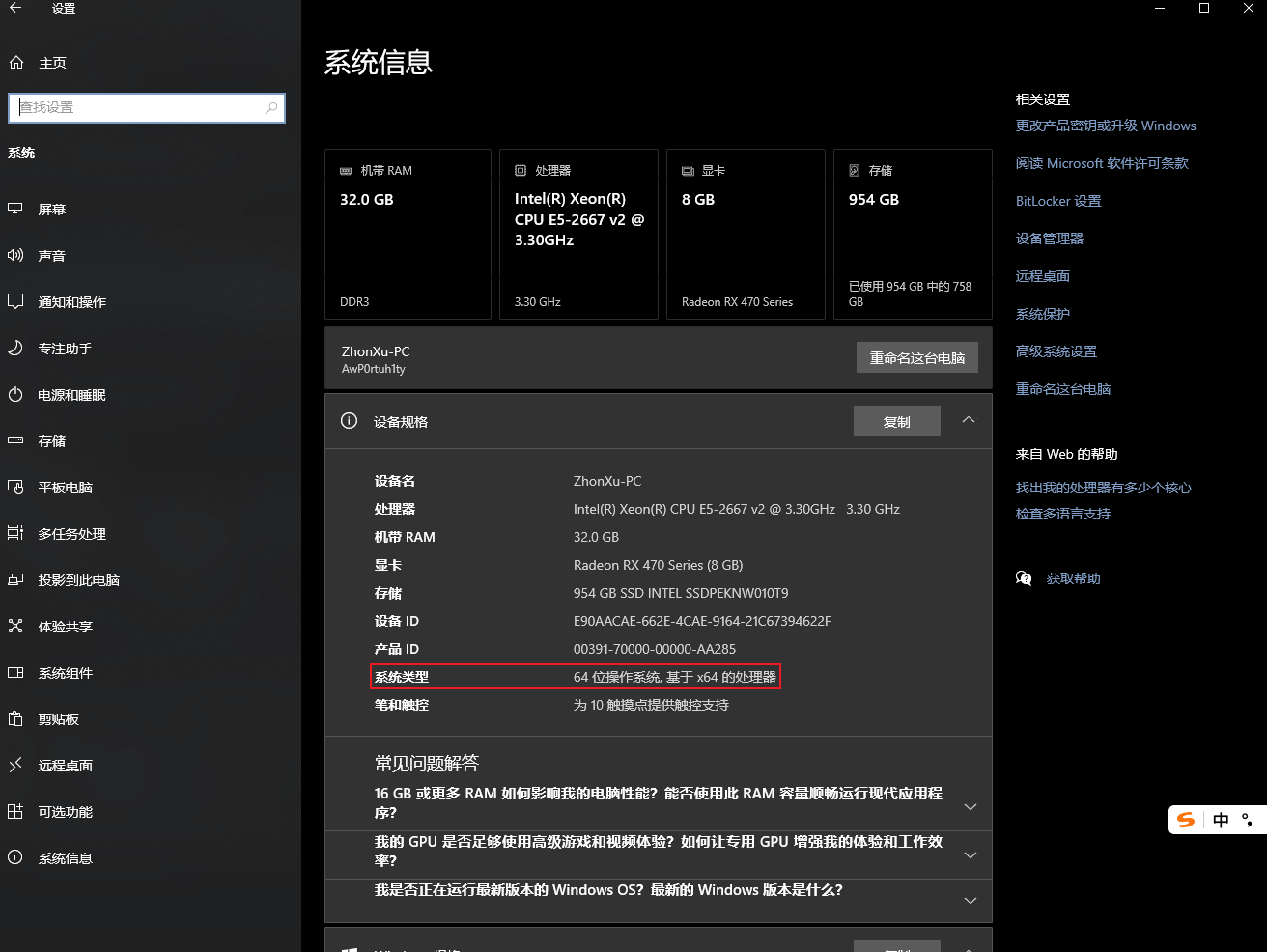Image resolution: width=1267 pixels, height=952 pixels.
Task: Expand the latest Windows OS FAQ chevron
Action: [971, 901]
